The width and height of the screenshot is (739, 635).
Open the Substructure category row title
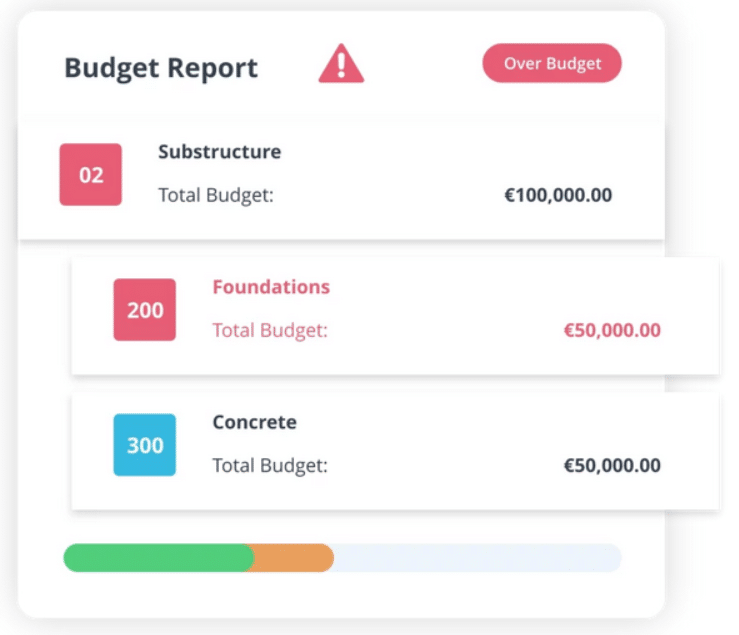[219, 152]
